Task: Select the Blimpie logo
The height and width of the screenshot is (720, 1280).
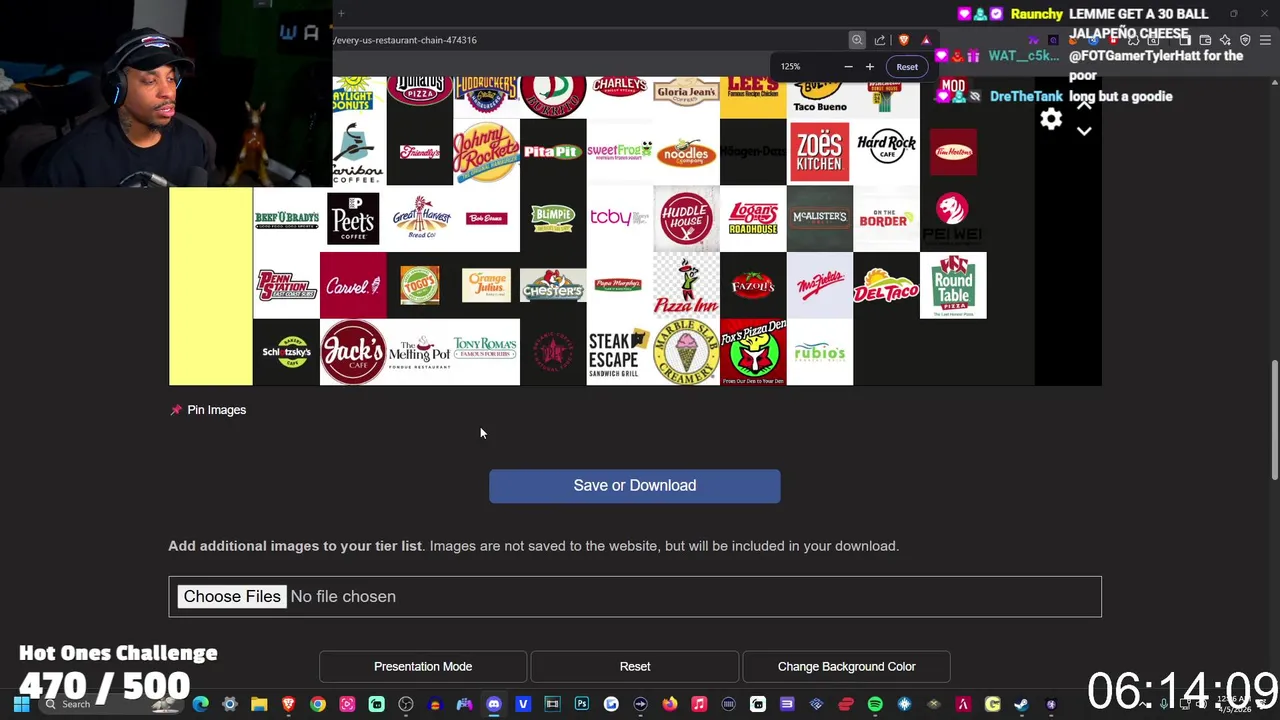Action: pos(553,219)
